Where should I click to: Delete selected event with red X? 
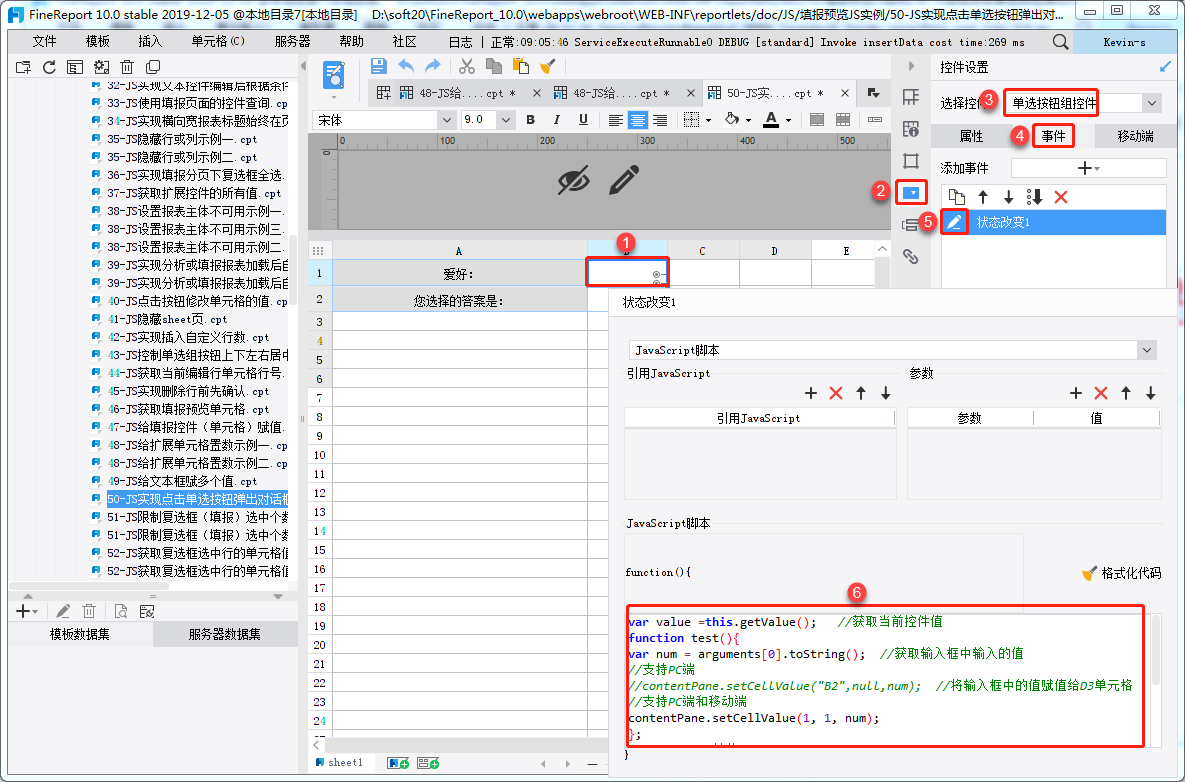[x=1060, y=197]
